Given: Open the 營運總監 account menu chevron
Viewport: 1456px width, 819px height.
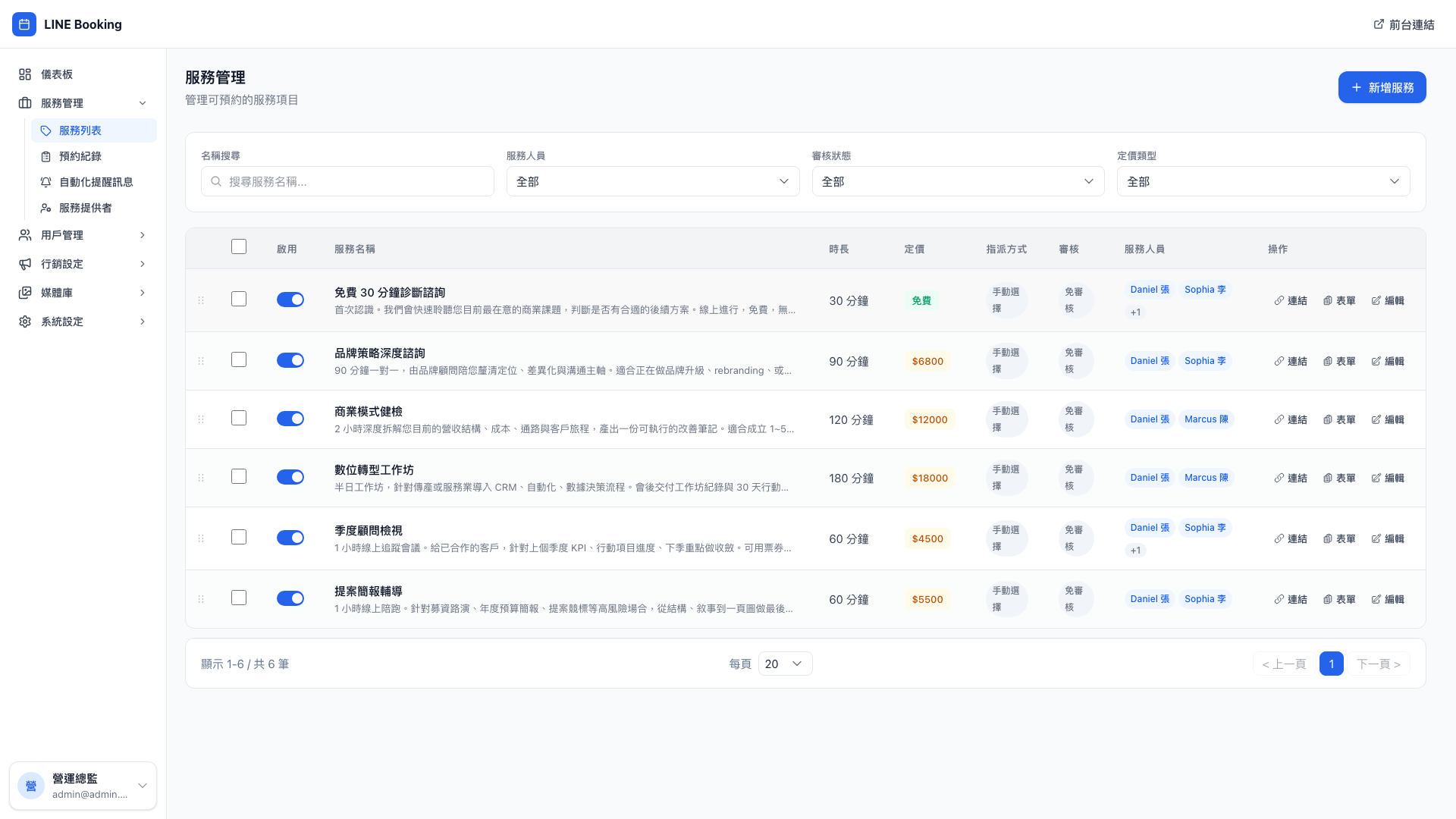Looking at the screenshot, I should (x=143, y=786).
